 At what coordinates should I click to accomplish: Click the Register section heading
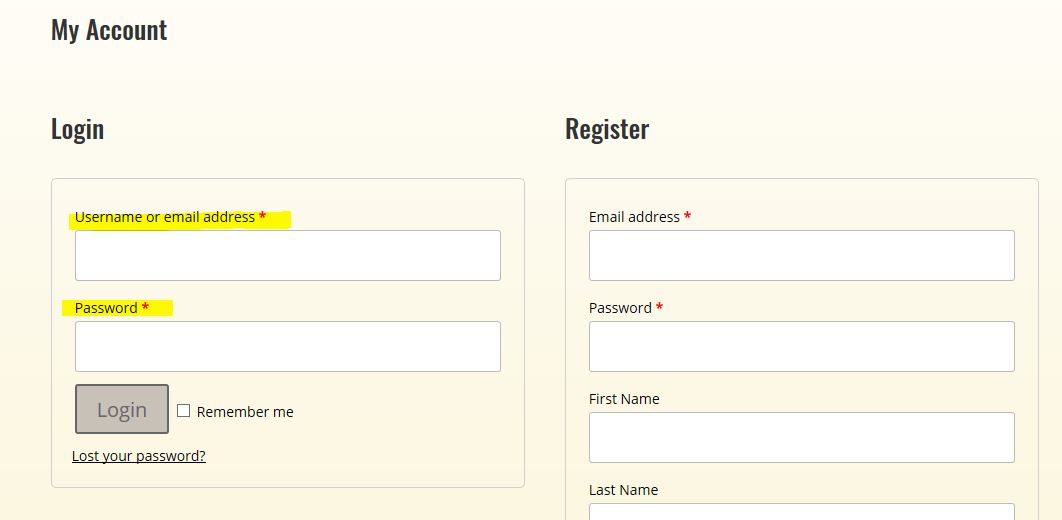[x=607, y=129]
